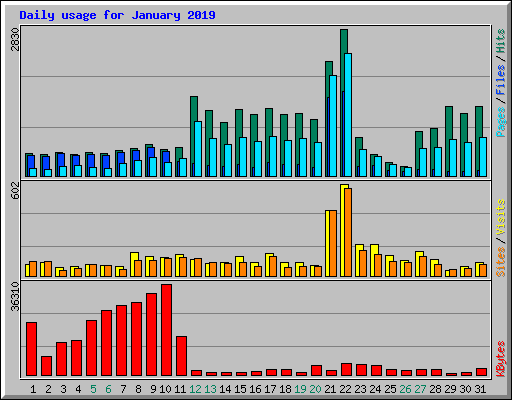Select day label '15' on the x-axis
Screen dimensions: 512x400
241,389
